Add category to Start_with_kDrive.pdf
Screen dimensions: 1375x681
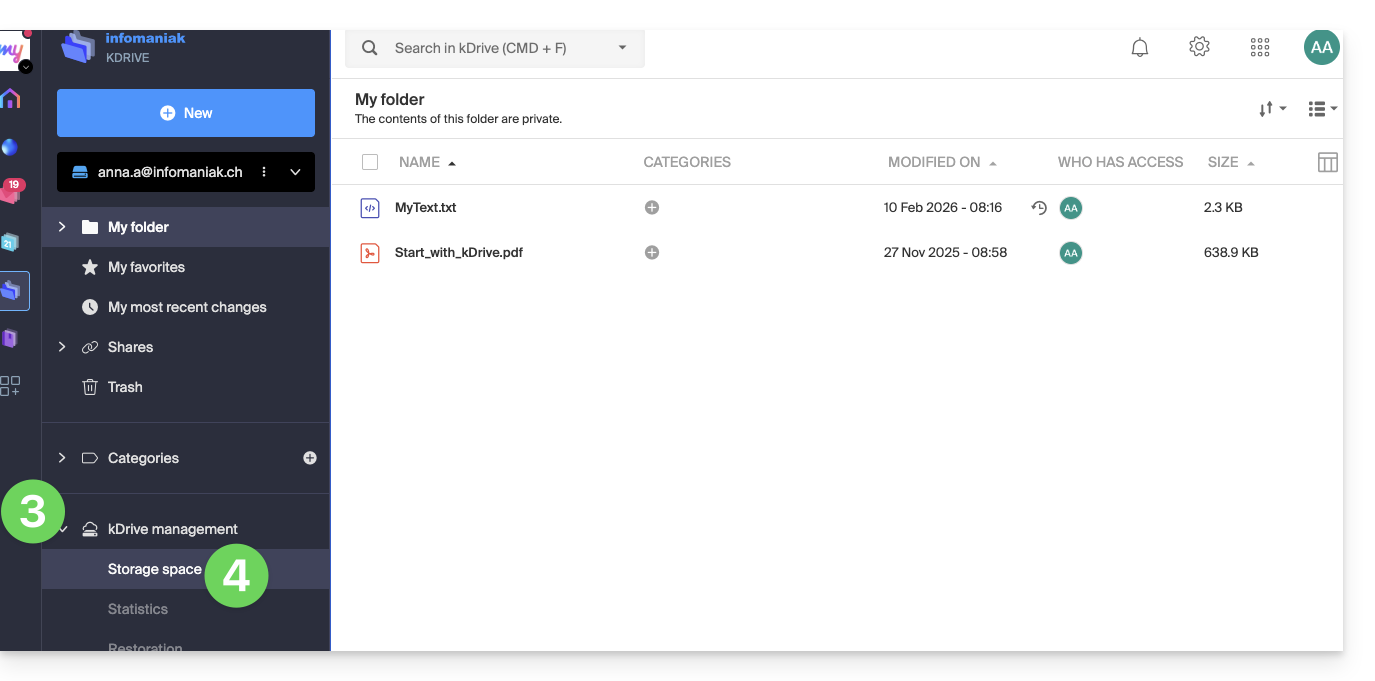tap(652, 253)
